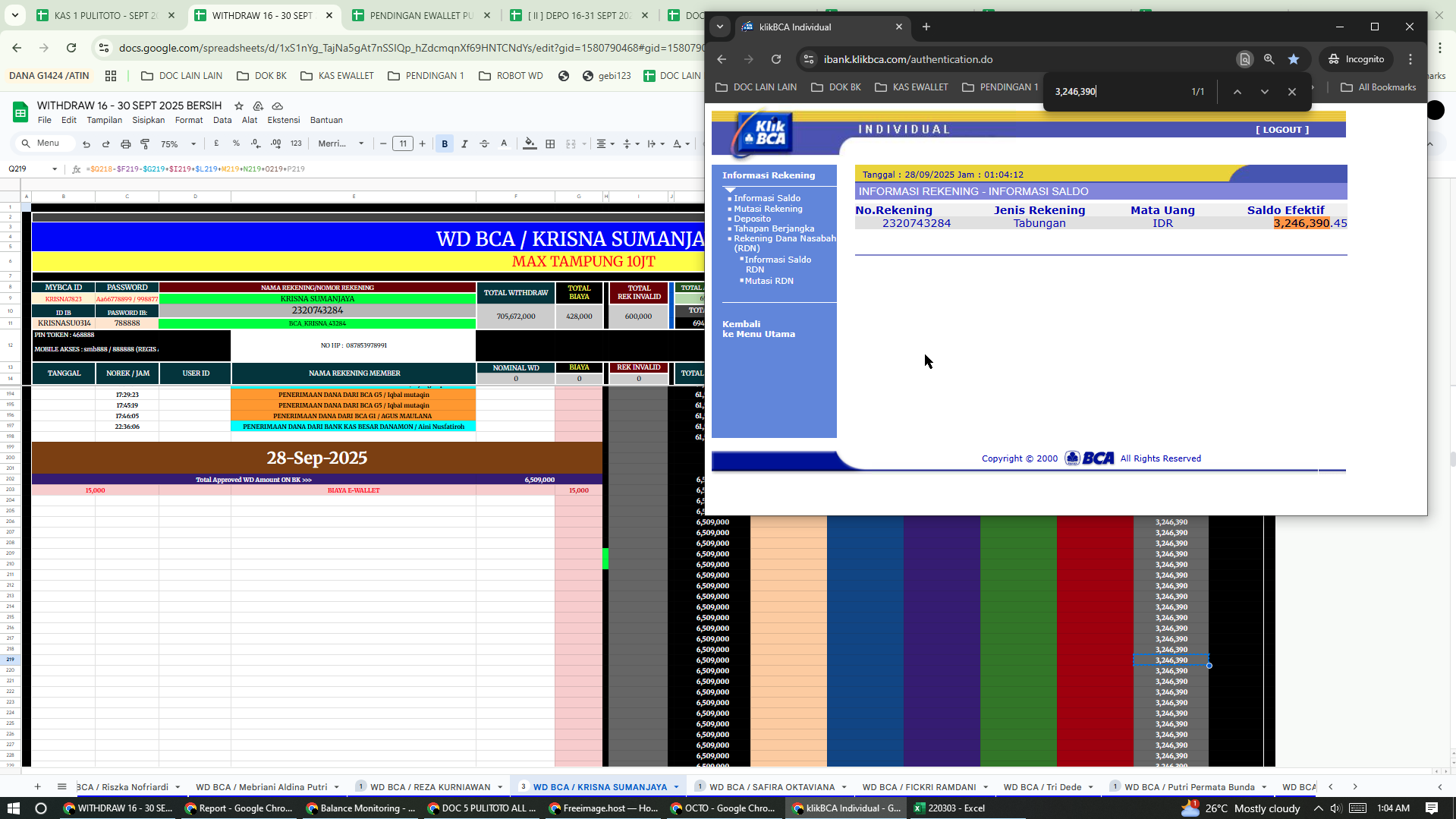Star the WITHDRAW spreadsheet document
The image size is (1456, 819).
pyautogui.click(x=239, y=106)
